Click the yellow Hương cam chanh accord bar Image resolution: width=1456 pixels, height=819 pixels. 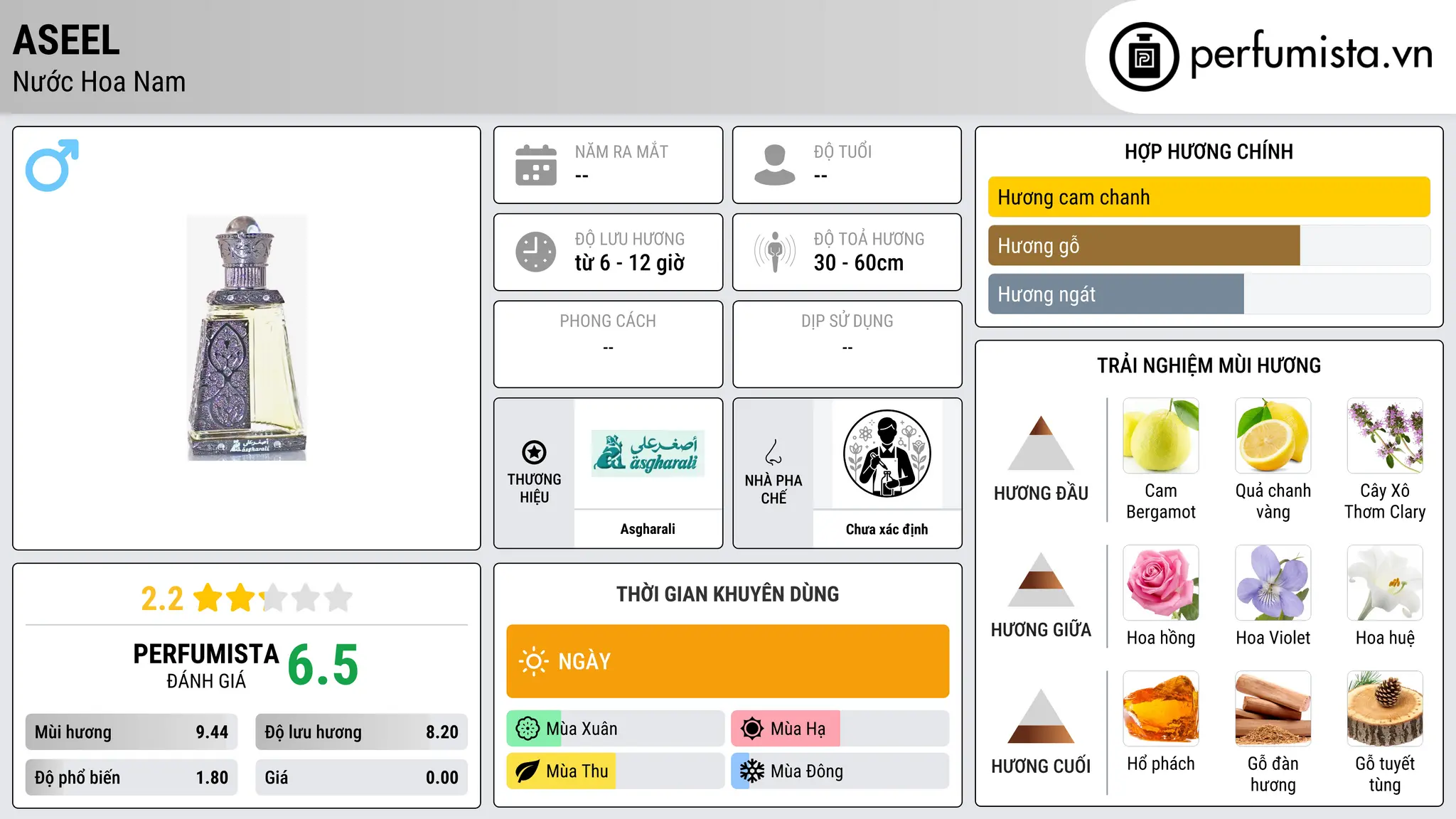(1209, 197)
